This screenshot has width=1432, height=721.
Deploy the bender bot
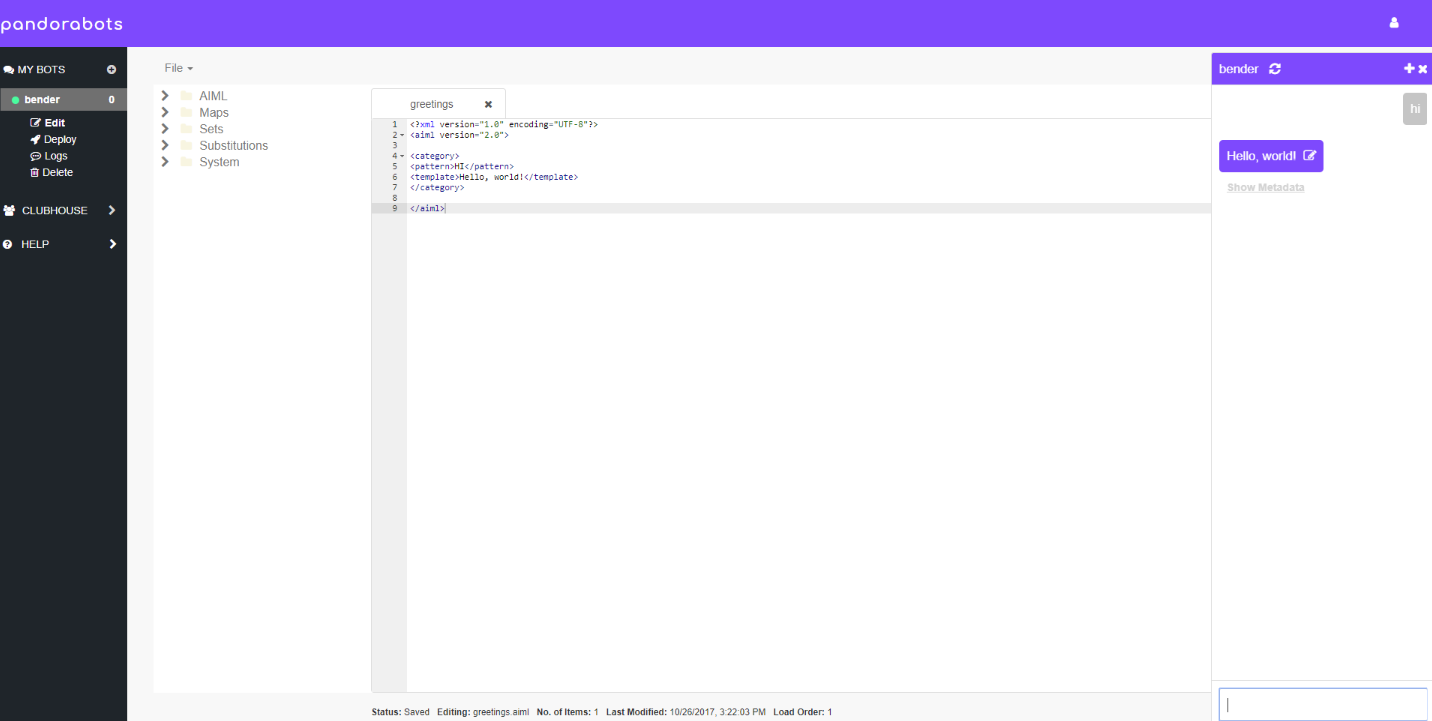pos(53,139)
